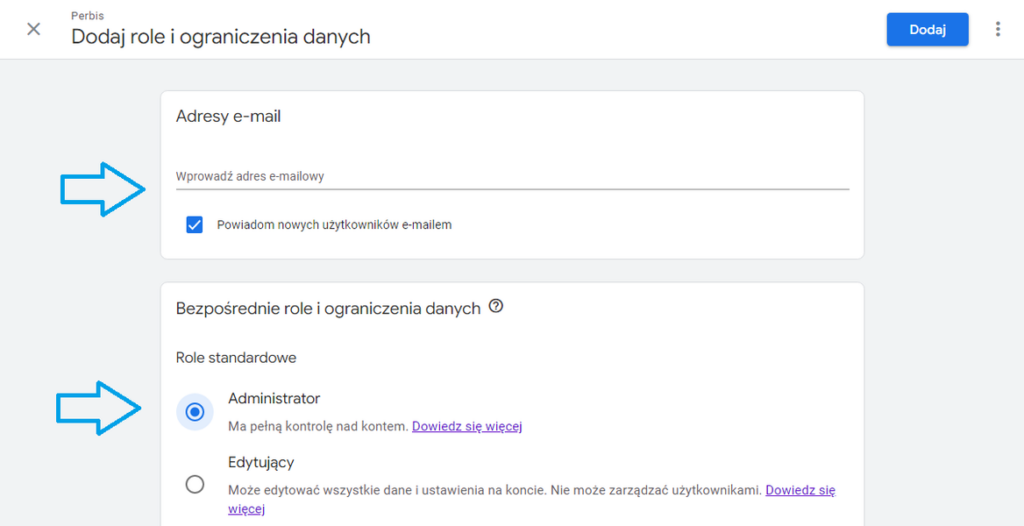Open Administrator's "Dowiedz się więcej" link
1024x526 pixels.
467,426
